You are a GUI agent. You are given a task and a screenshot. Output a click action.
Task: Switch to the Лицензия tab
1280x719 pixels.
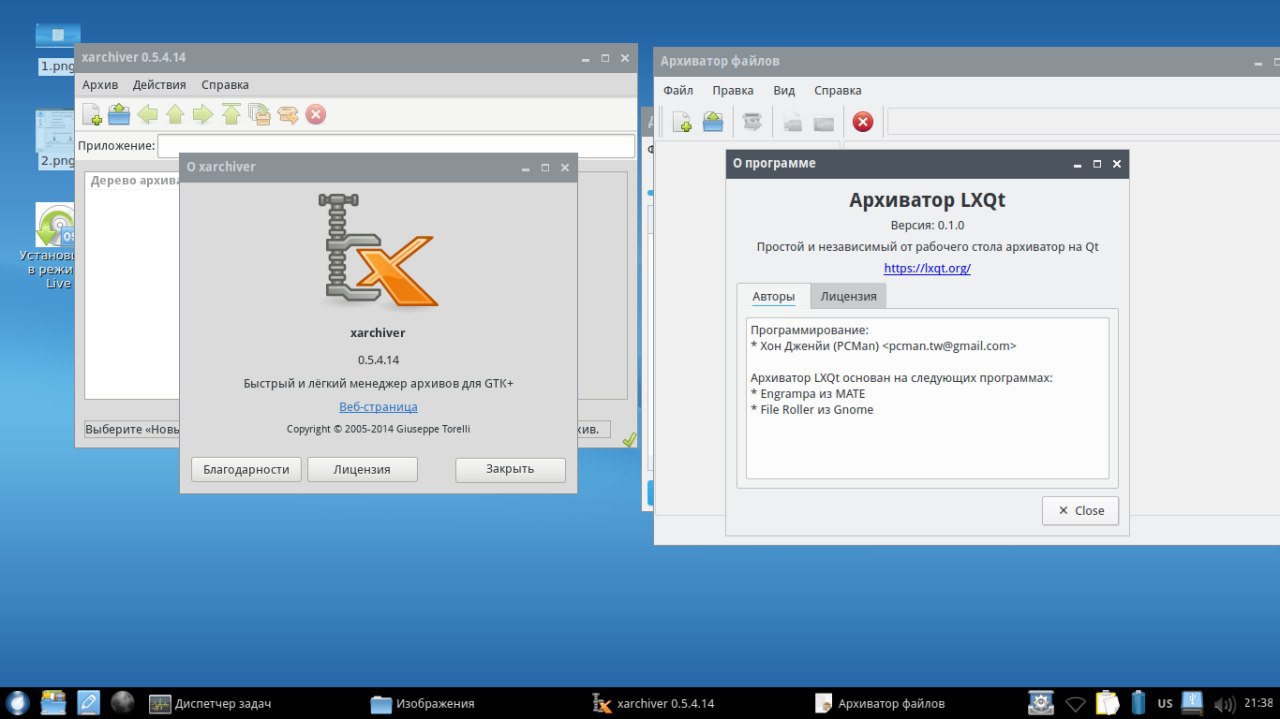pos(848,296)
